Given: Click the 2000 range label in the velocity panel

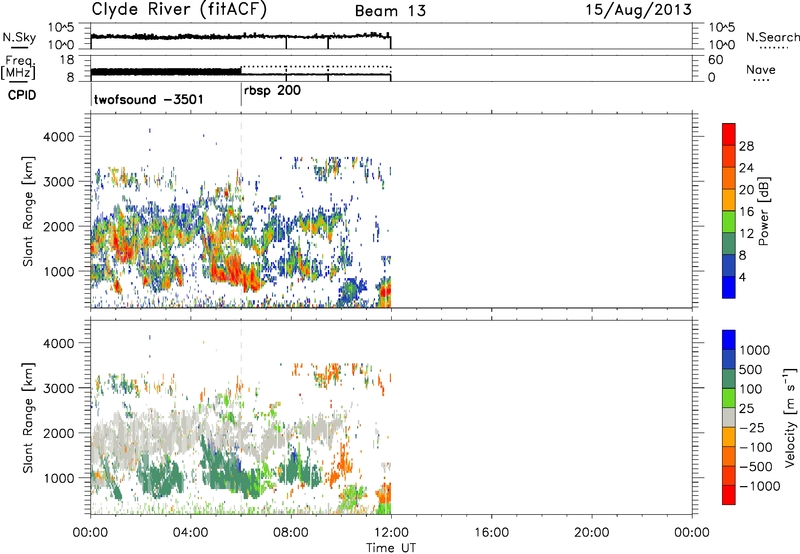Looking at the screenshot, I should pyautogui.click(x=58, y=433).
